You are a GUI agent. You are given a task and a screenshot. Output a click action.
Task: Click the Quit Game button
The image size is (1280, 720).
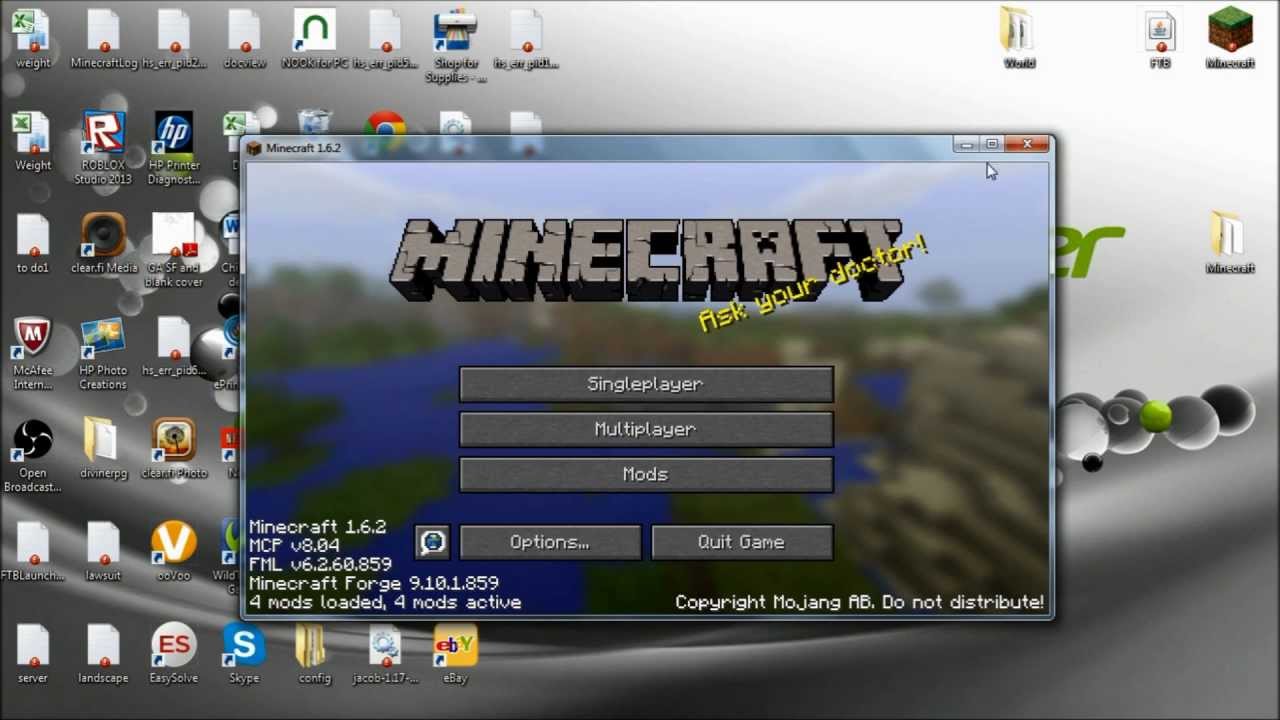point(742,542)
